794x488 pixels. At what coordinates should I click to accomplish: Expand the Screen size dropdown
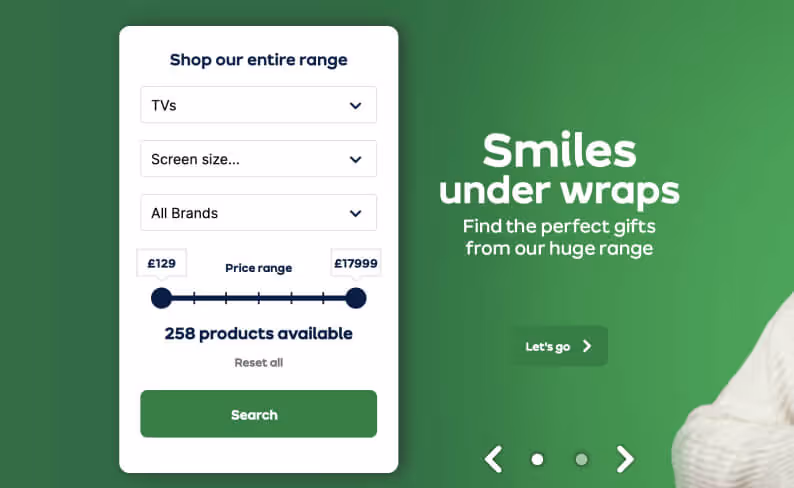coord(258,159)
